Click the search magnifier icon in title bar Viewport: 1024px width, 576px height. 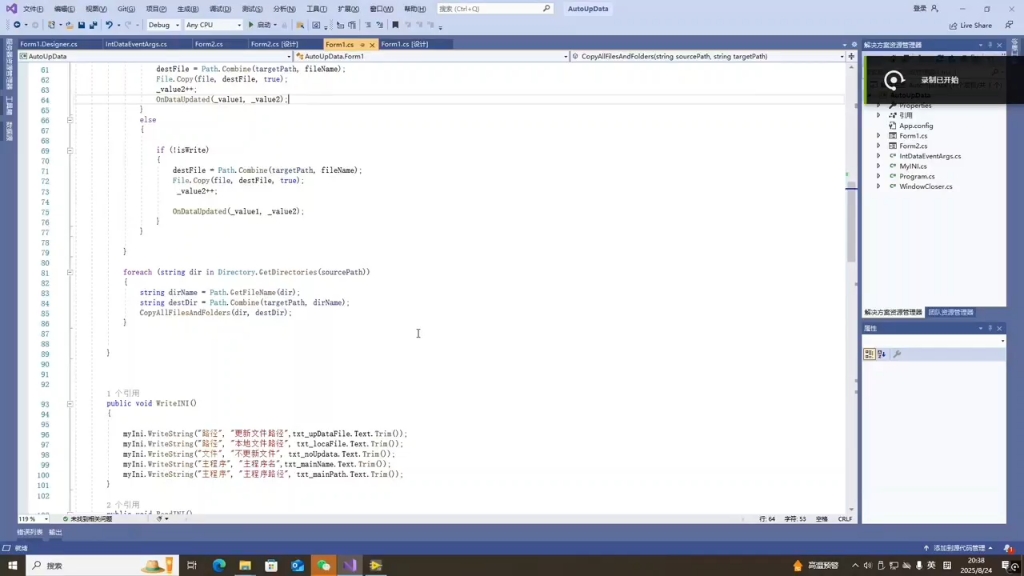547,8
